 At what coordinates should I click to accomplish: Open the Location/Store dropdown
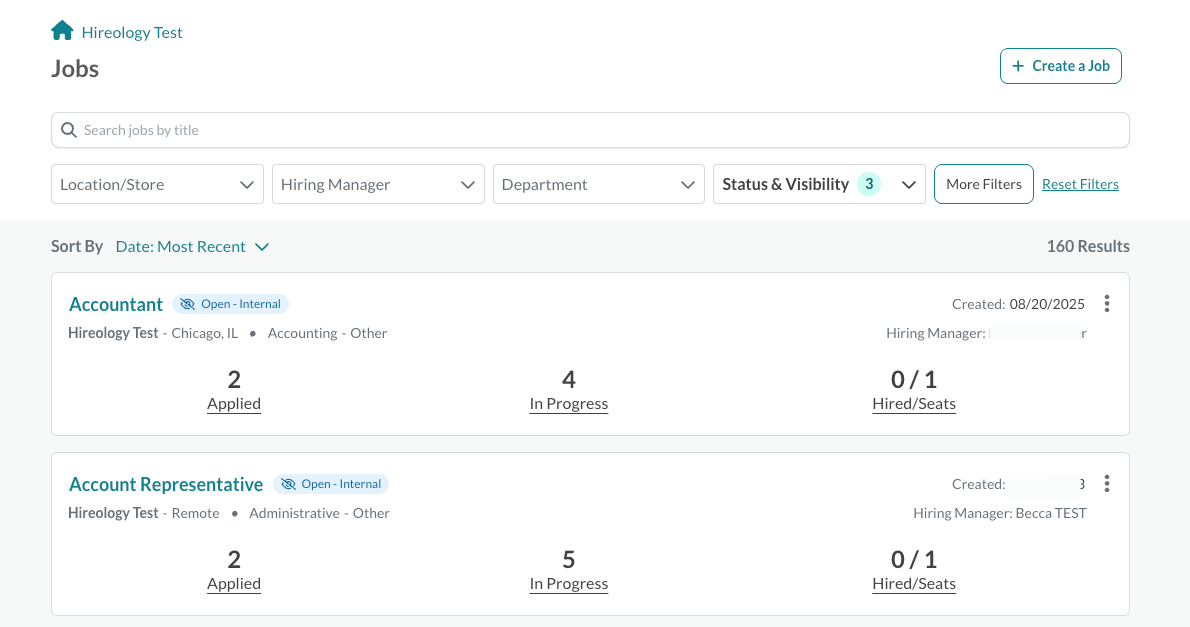pos(157,184)
